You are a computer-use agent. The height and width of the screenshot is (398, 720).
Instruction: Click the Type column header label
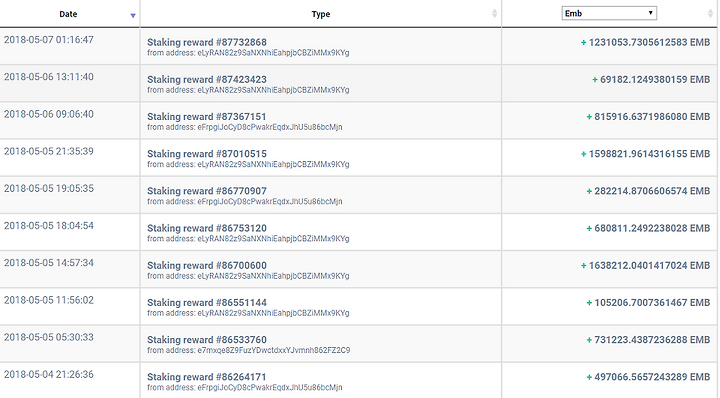(321, 14)
